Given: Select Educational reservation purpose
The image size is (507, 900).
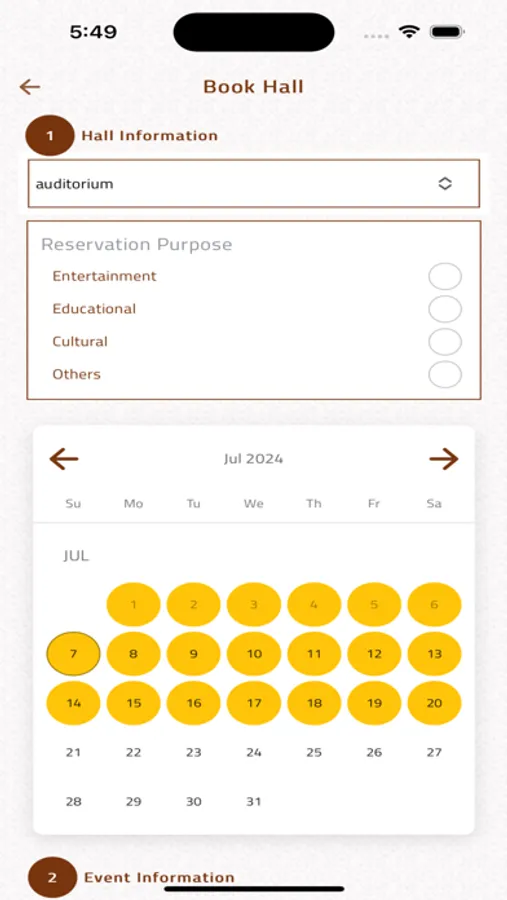Looking at the screenshot, I should click(x=445, y=309).
